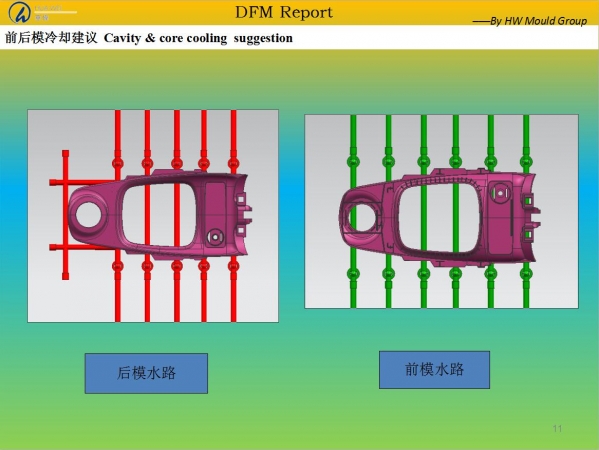Click the slide page number 11

557,429
